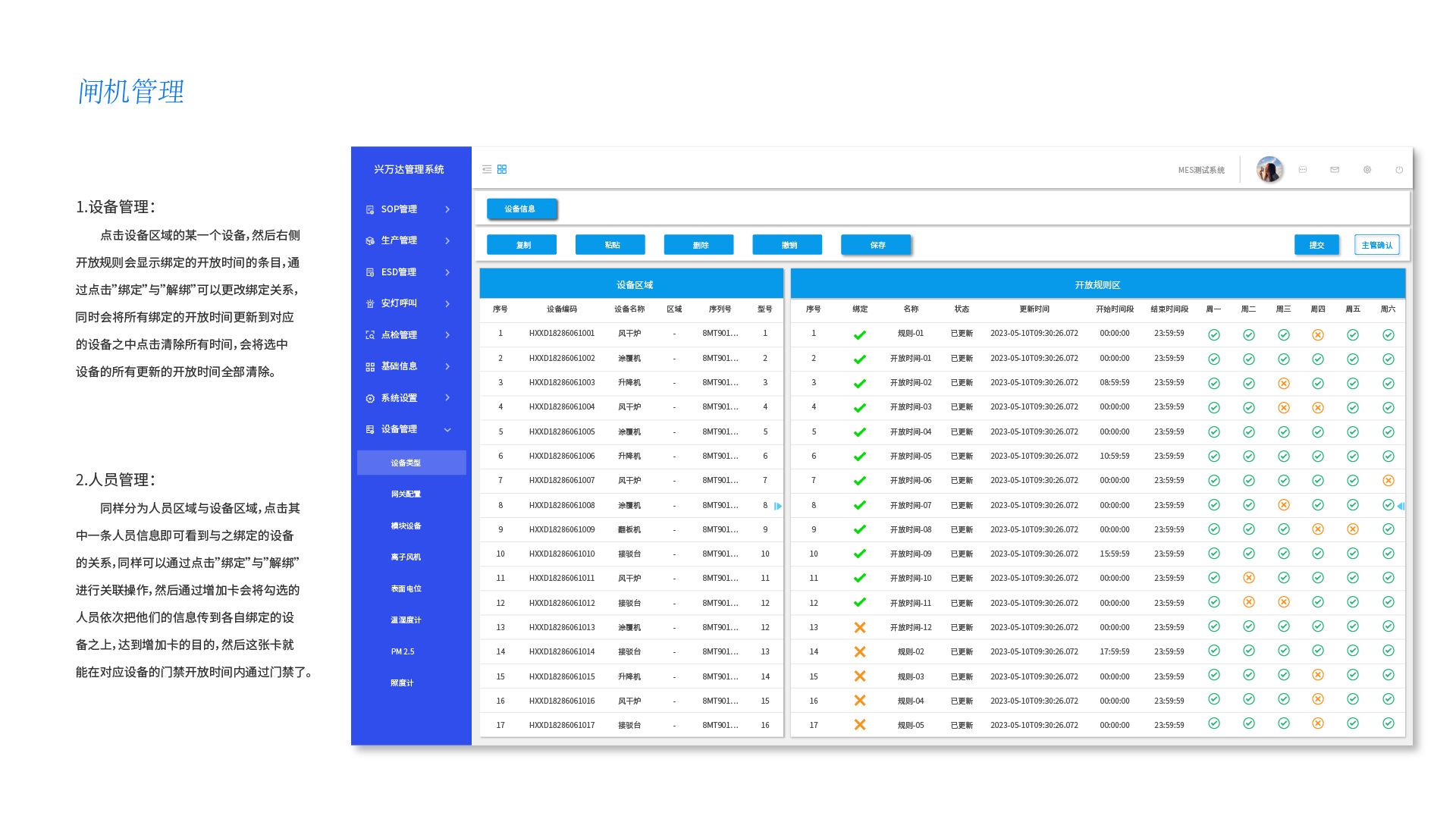
Task: Open the chat message icon in header
Action: click(x=1303, y=170)
